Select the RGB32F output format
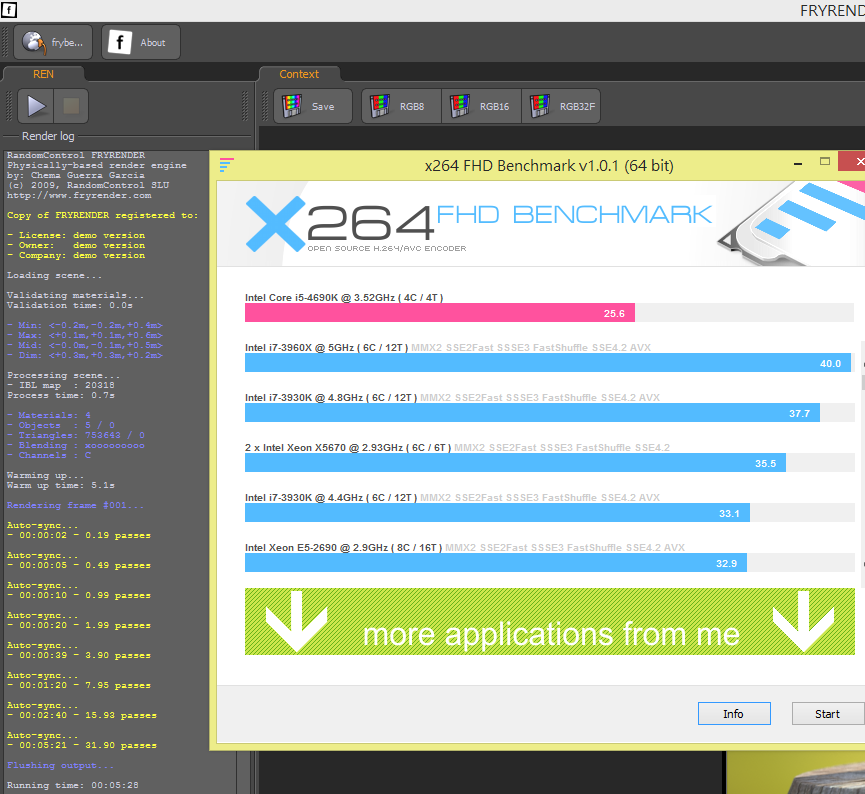The image size is (865, 794). pyautogui.click(x=561, y=106)
